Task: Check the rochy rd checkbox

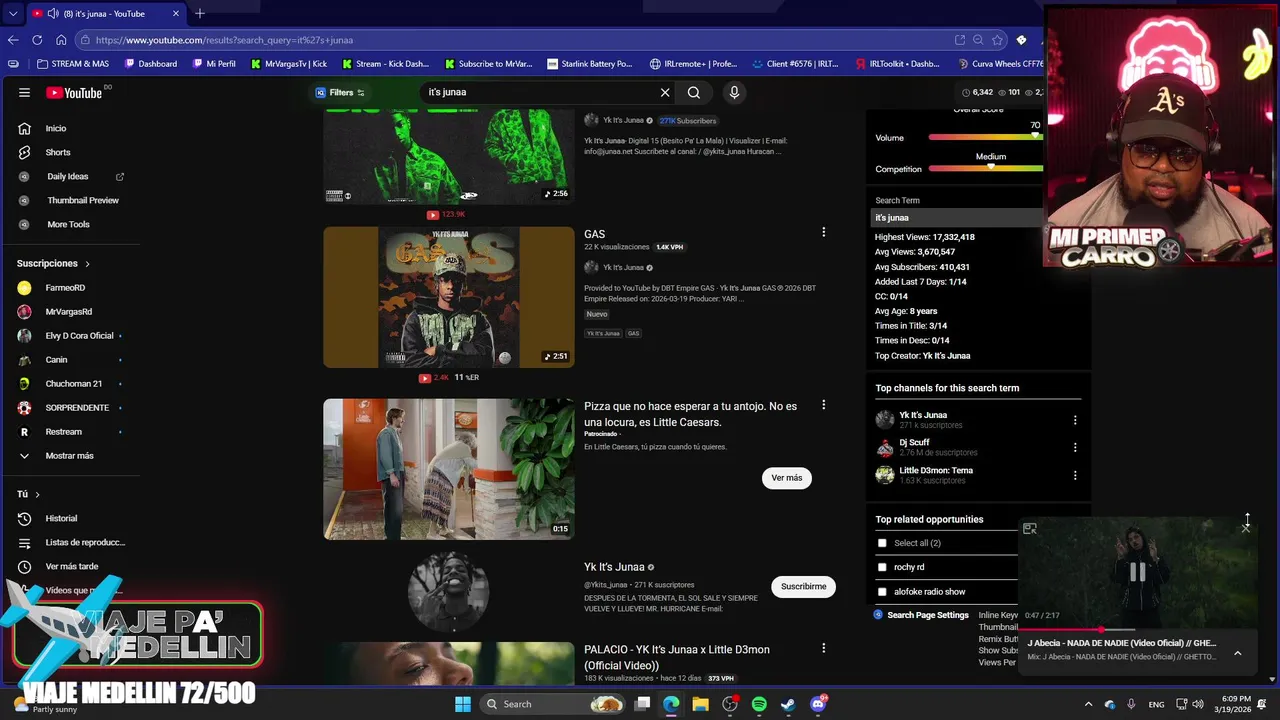Action: pos(882,567)
